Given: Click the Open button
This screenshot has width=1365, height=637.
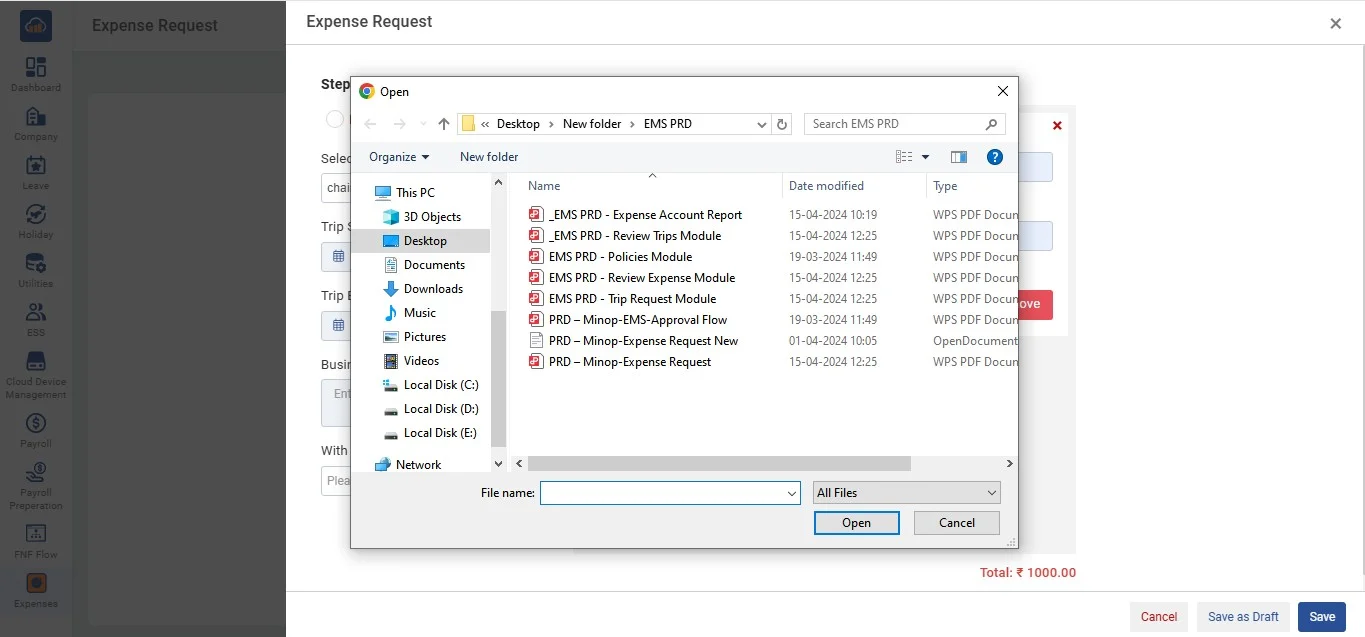Looking at the screenshot, I should coord(856,523).
